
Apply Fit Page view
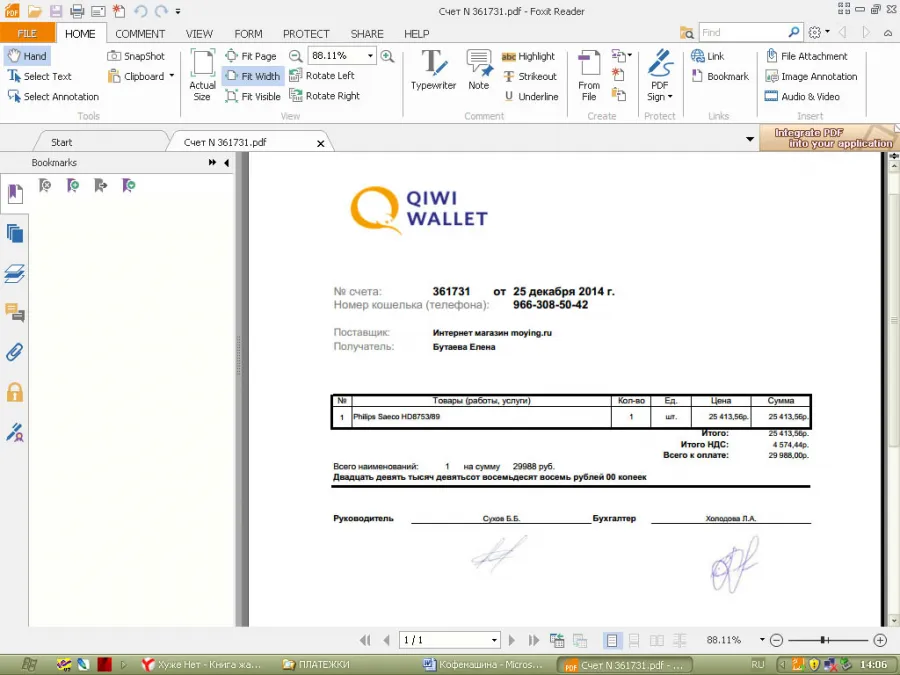click(251, 56)
